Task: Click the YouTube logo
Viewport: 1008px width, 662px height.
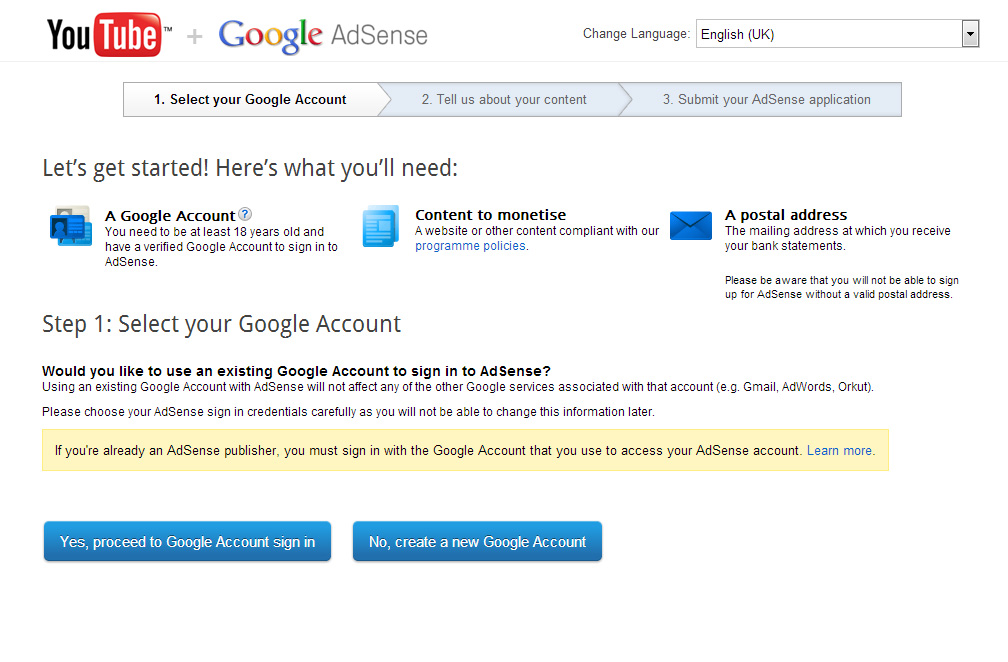Action: pyautogui.click(x=109, y=35)
